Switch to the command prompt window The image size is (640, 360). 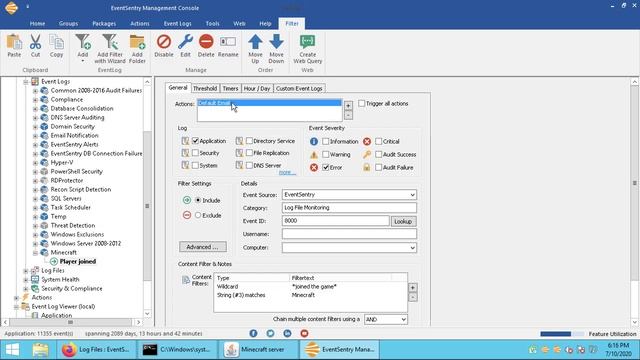(177, 350)
